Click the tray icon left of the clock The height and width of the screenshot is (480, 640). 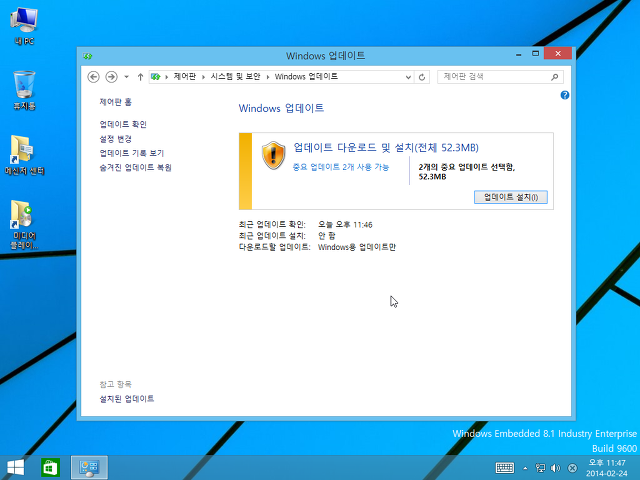coord(573,468)
